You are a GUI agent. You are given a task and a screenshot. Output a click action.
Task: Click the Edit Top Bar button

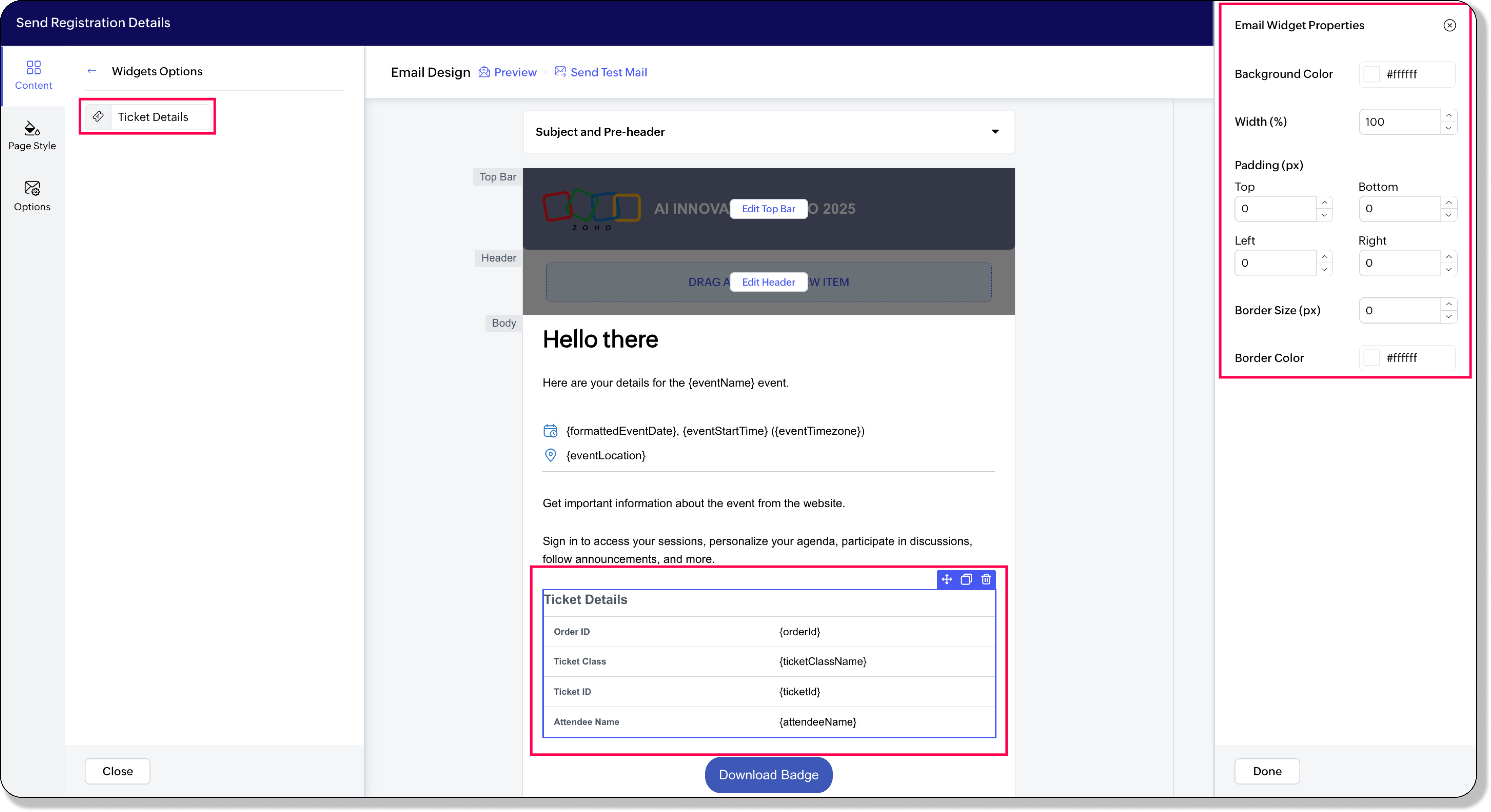click(768, 209)
